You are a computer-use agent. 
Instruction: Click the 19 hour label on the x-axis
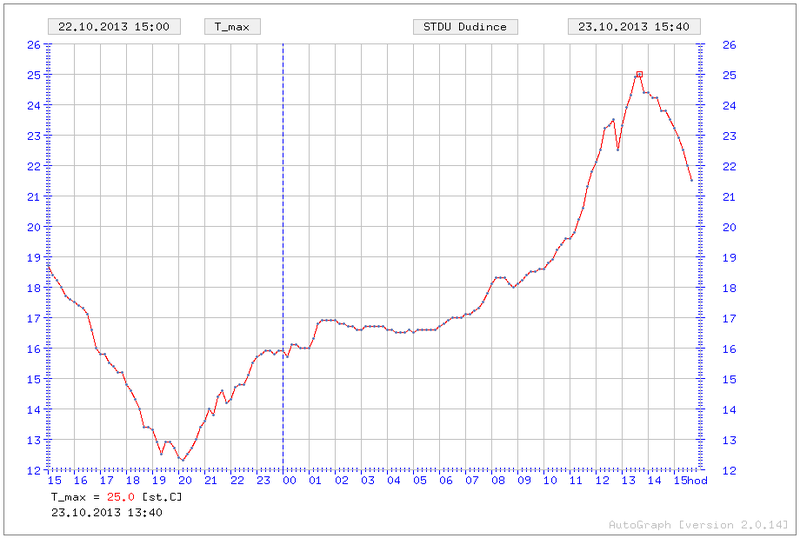(159, 481)
